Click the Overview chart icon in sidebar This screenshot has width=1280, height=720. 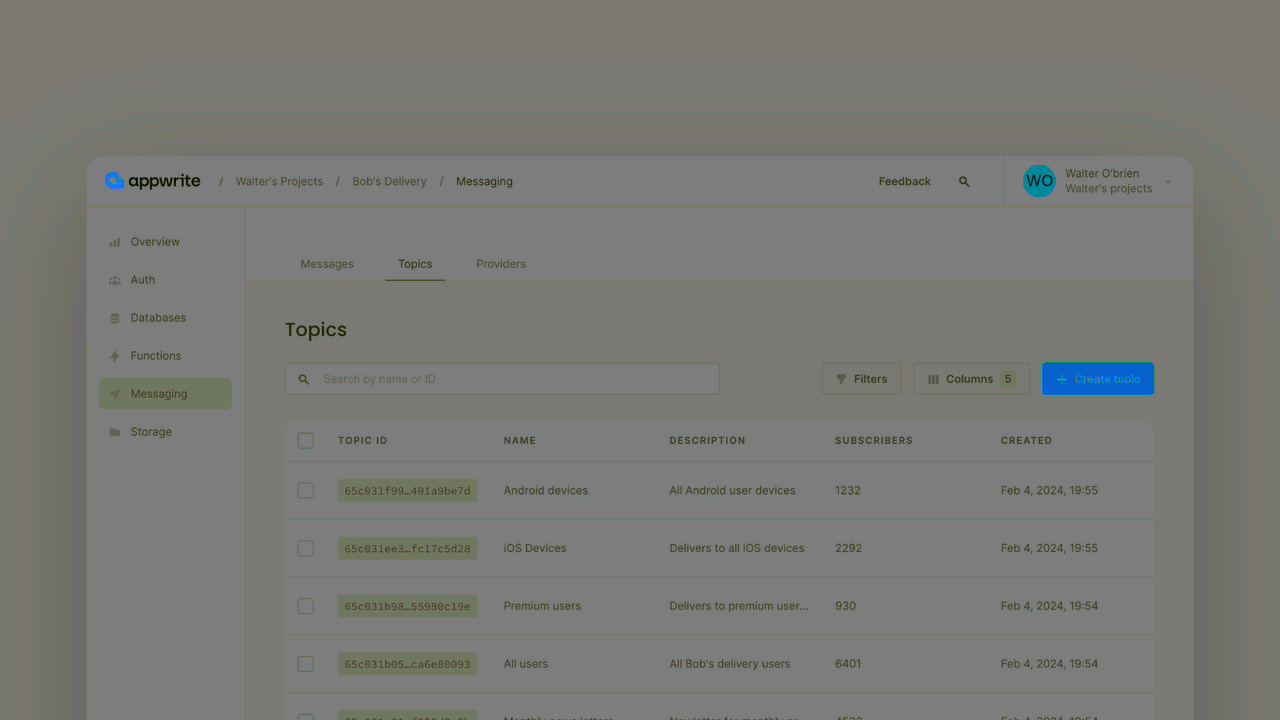[x=115, y=242]
